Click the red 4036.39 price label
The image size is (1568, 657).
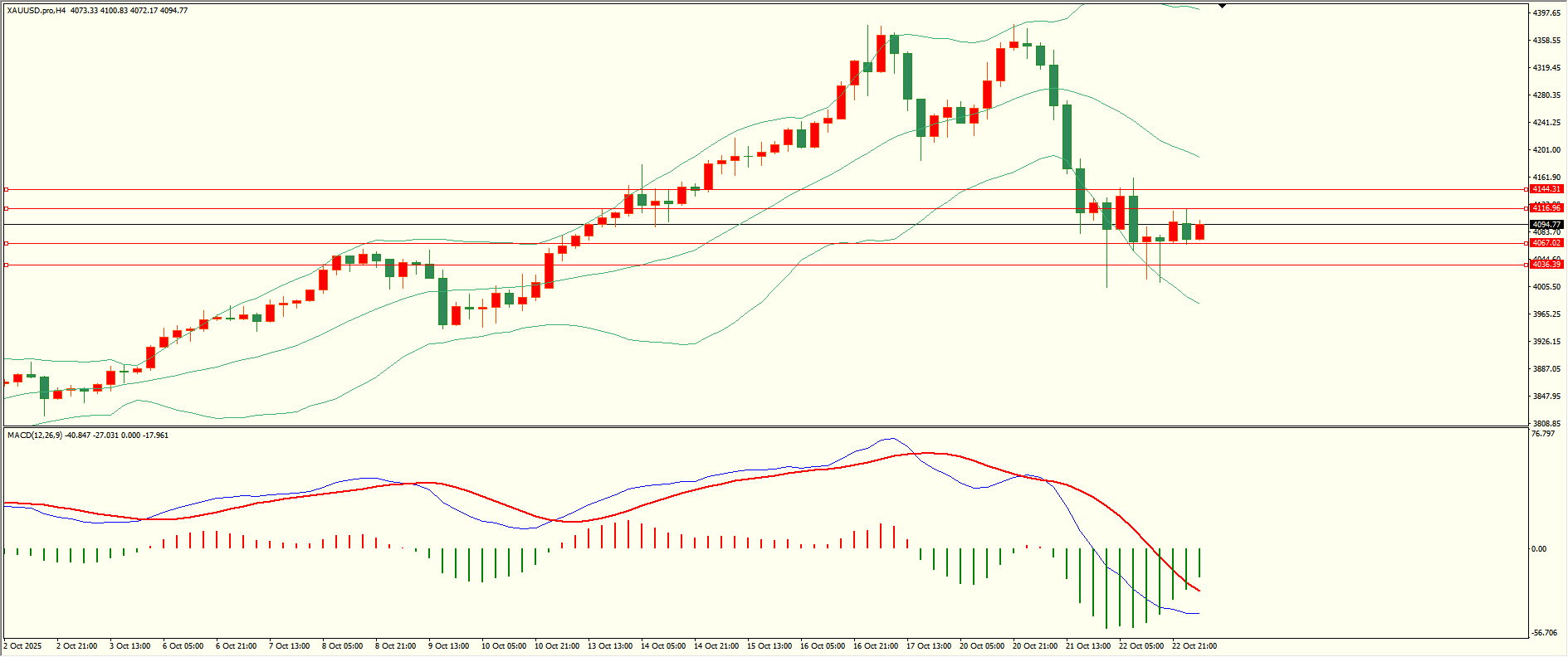tap(1546, 265)
